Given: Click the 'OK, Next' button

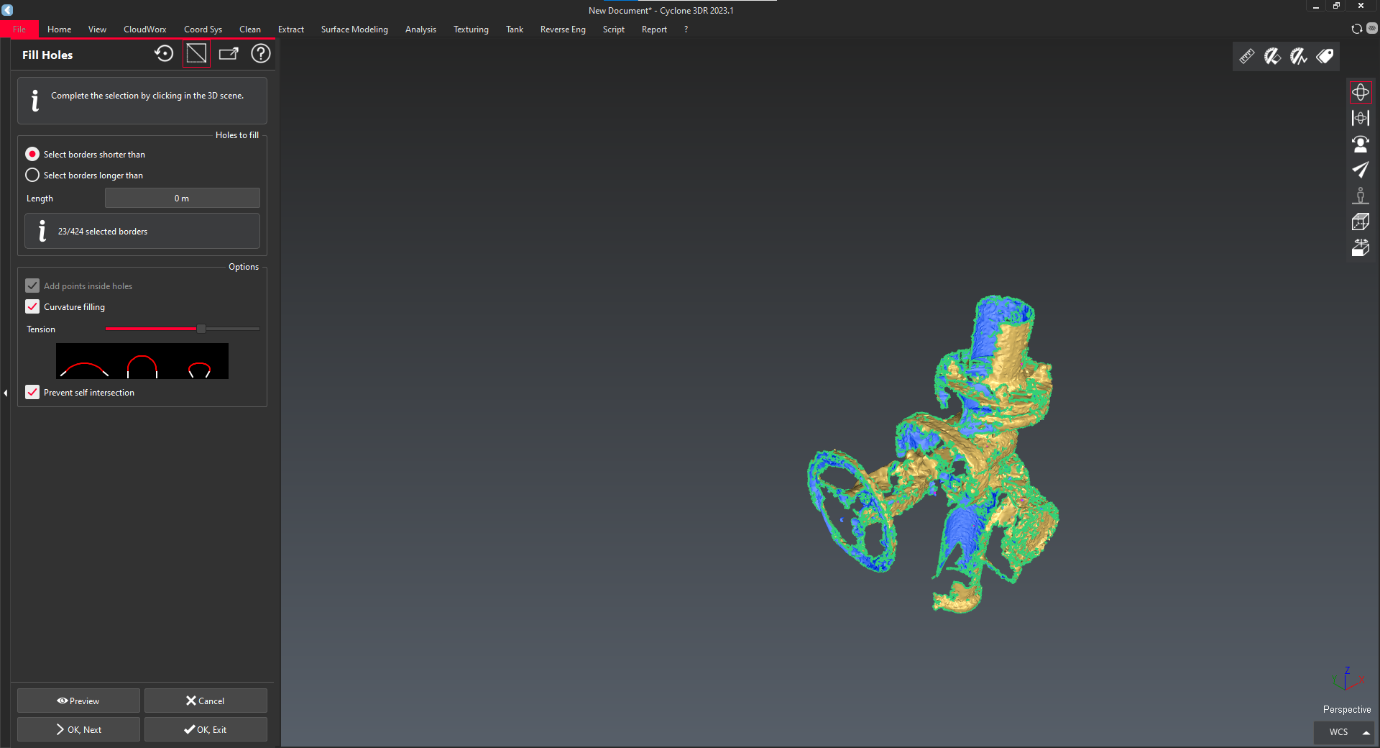Looking at the screenshot, I should tap(78, 729).
